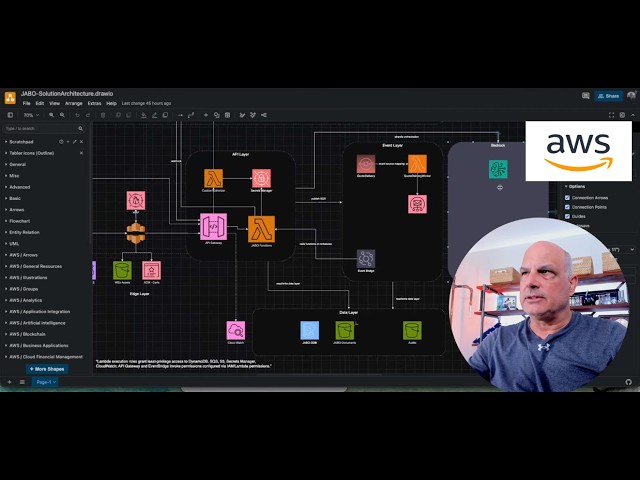Open the File menu
640x480 pixels.
click(27, 103)
